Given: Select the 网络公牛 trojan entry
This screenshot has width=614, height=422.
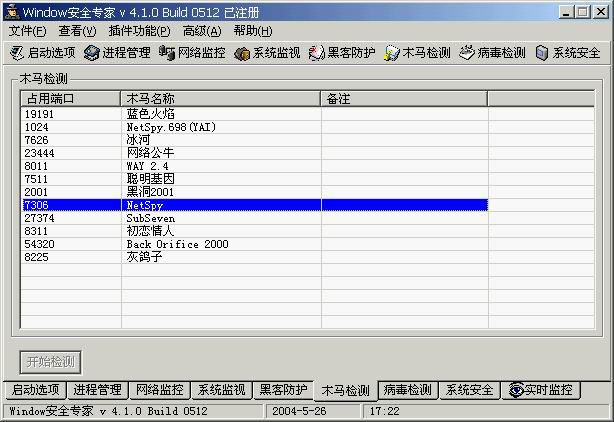Looking at the screenshot, I should pos(255,153).
